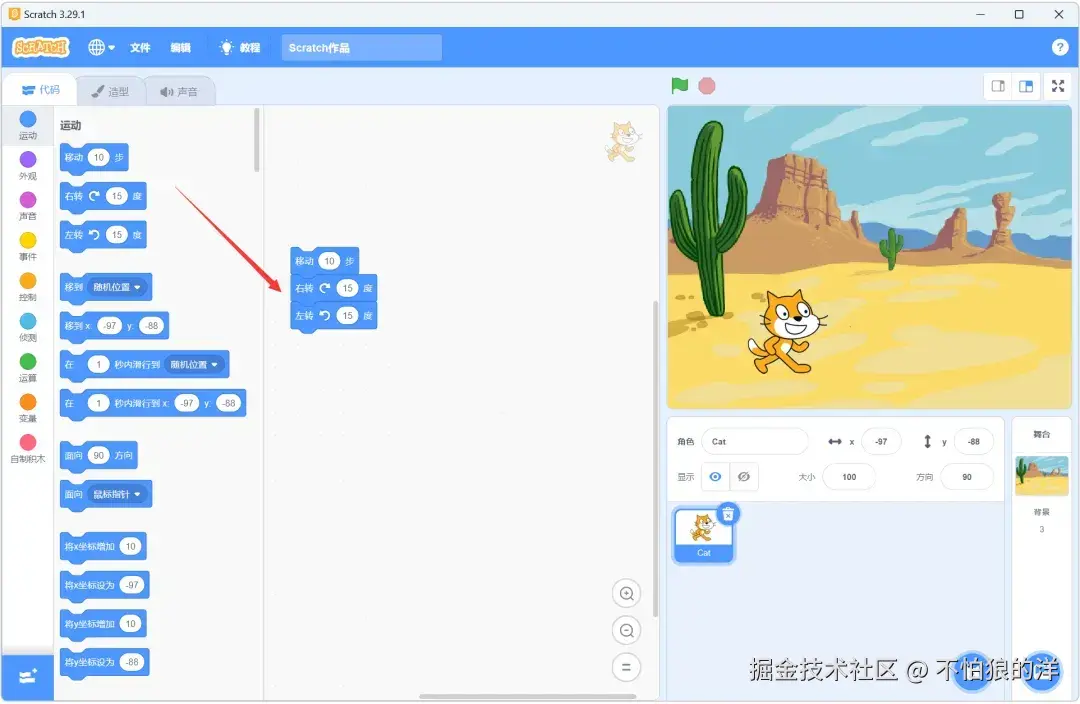Delete the Cat sprite via trash badge
Screen dimensions: 1080x704
[727, 513]
